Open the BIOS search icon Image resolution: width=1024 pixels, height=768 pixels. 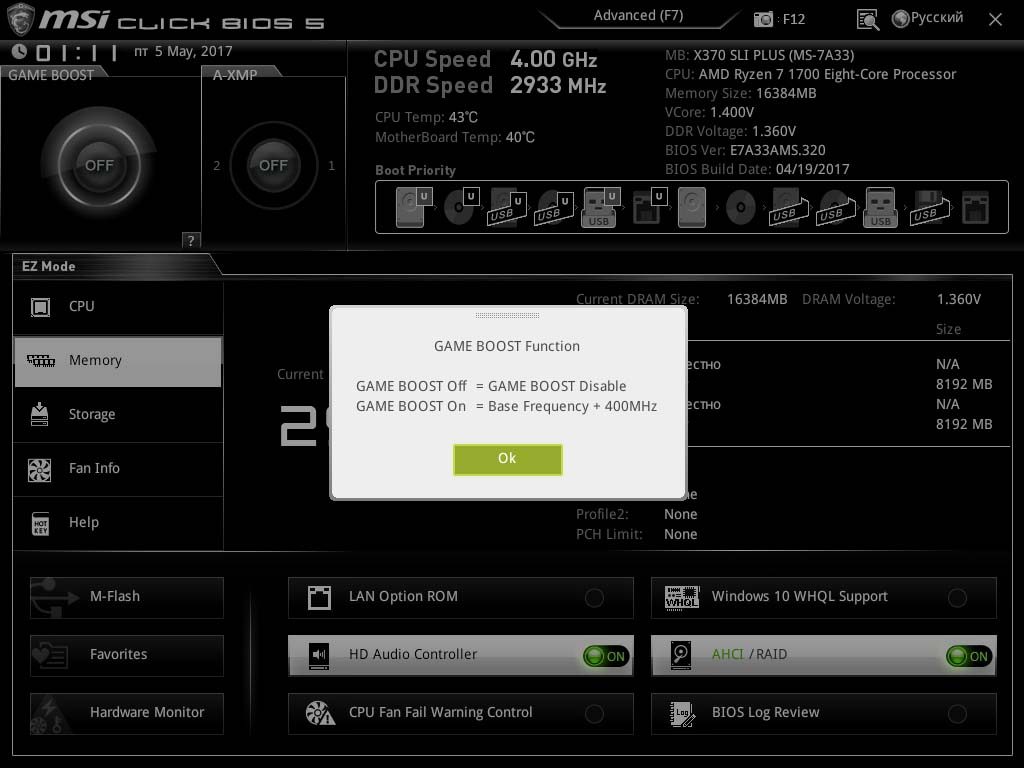867,20
